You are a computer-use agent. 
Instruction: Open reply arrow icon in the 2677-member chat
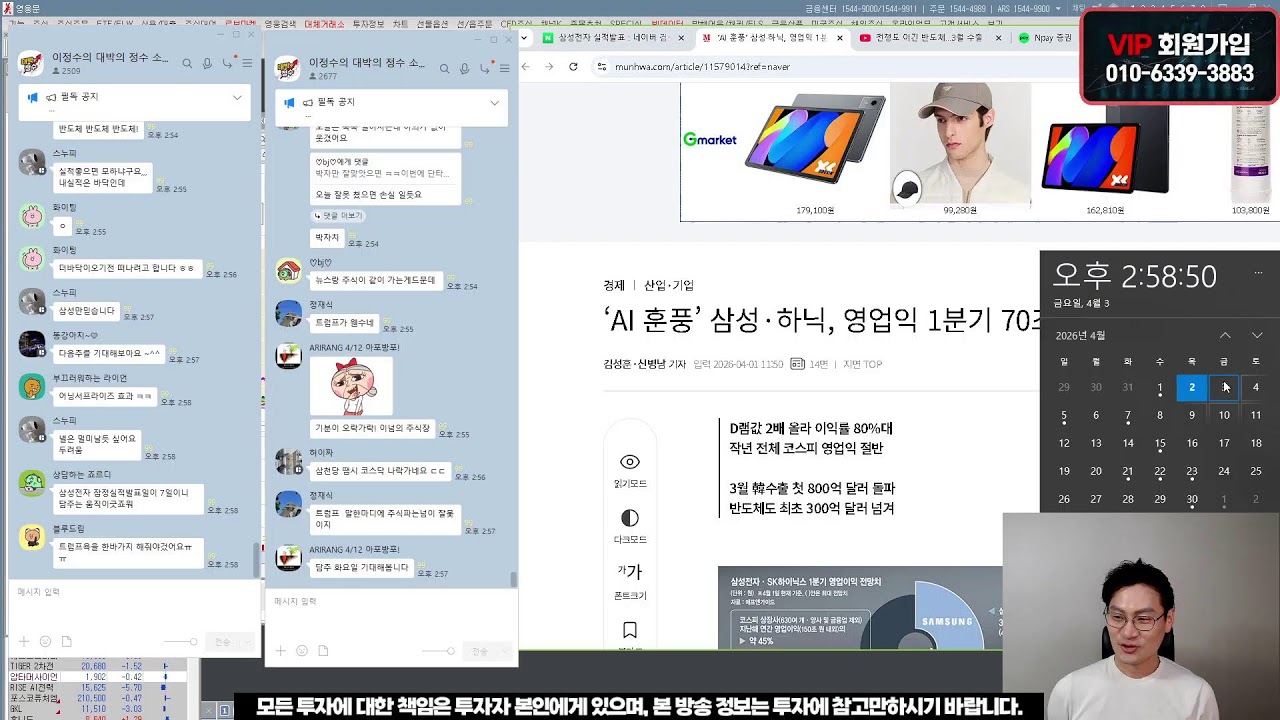(485, 68)
